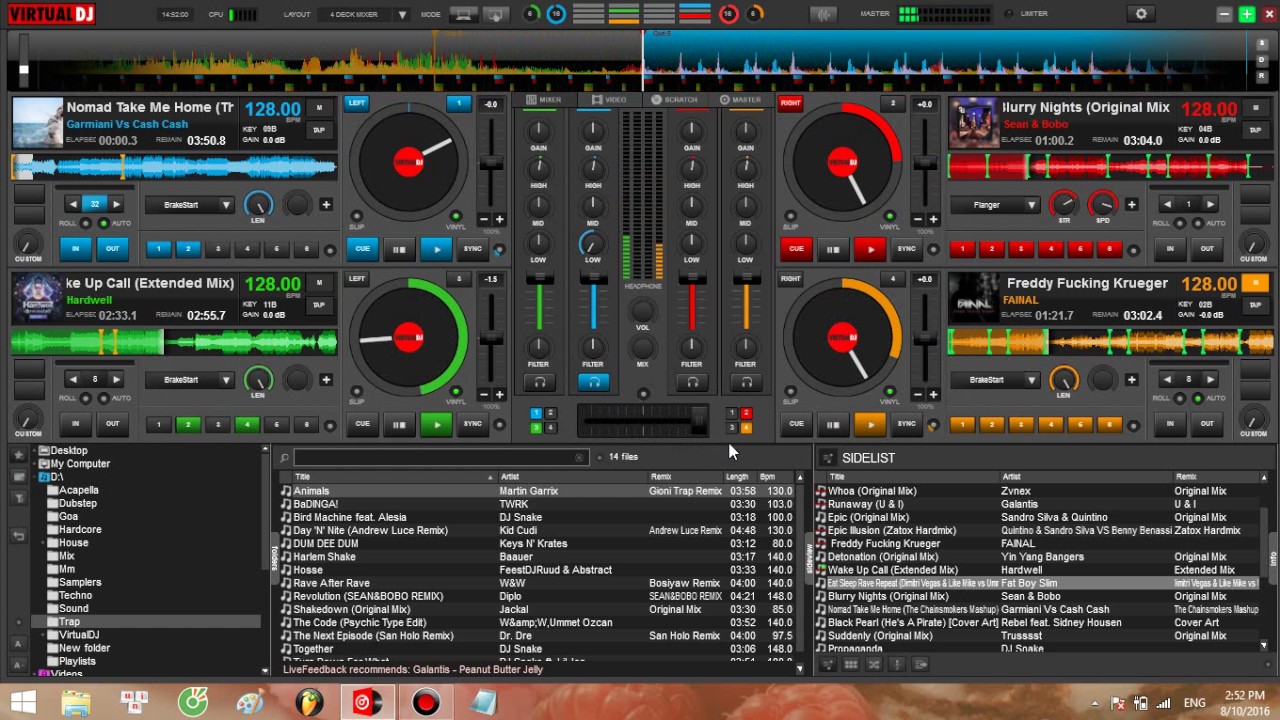Click red record app icon in taskbar

(x=426, y=703)
